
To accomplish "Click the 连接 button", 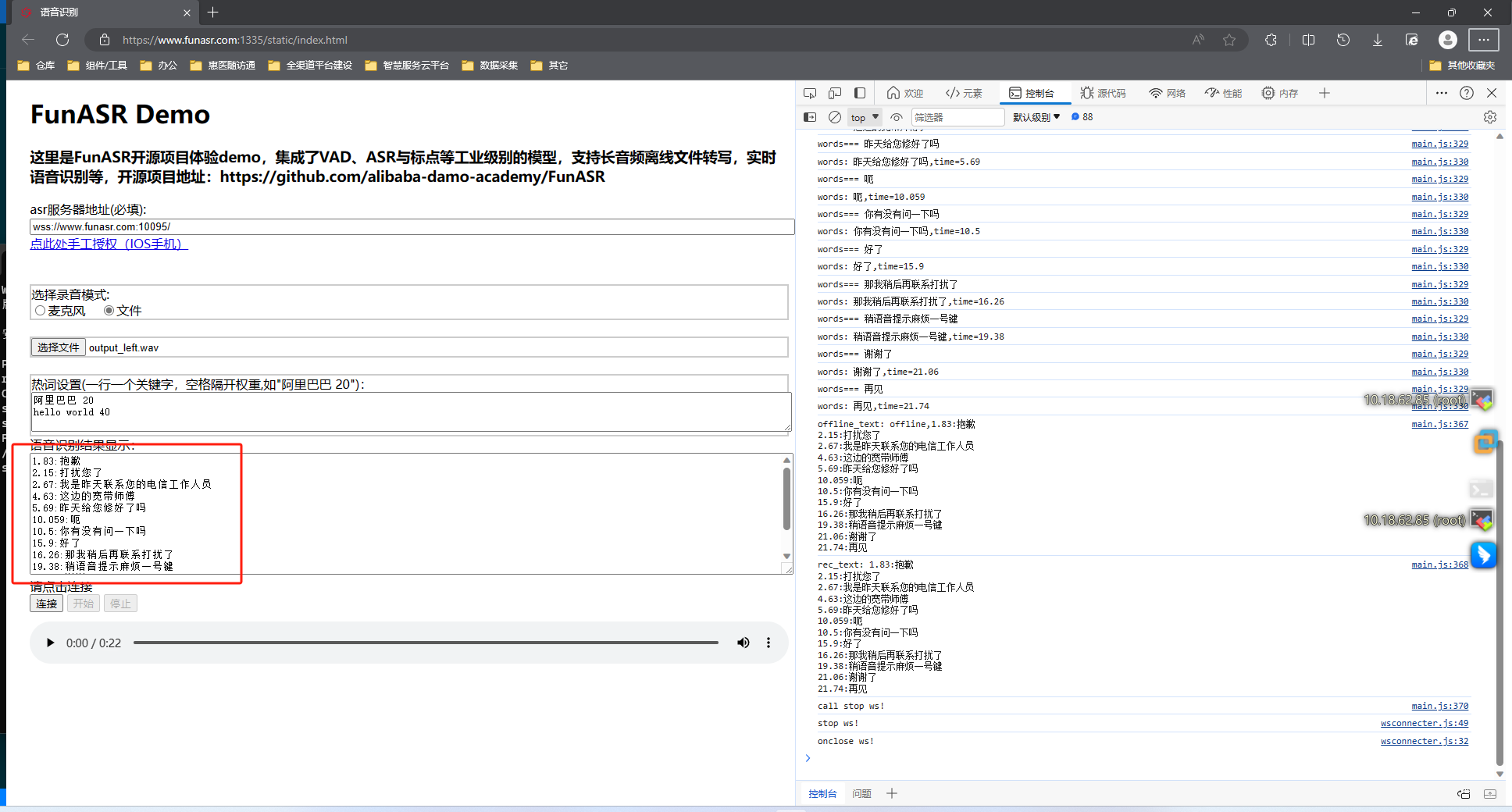I will pyautogui.click(x=47, y=604).
